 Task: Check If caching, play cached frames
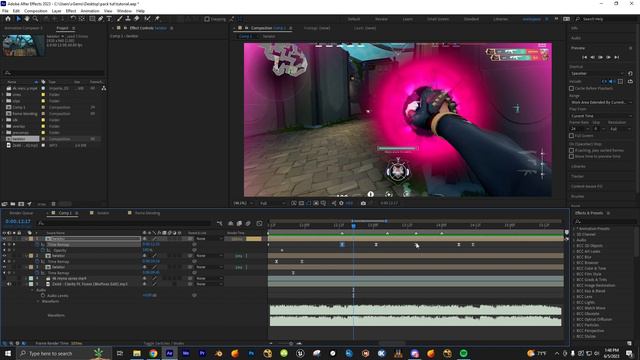[571, 150]
